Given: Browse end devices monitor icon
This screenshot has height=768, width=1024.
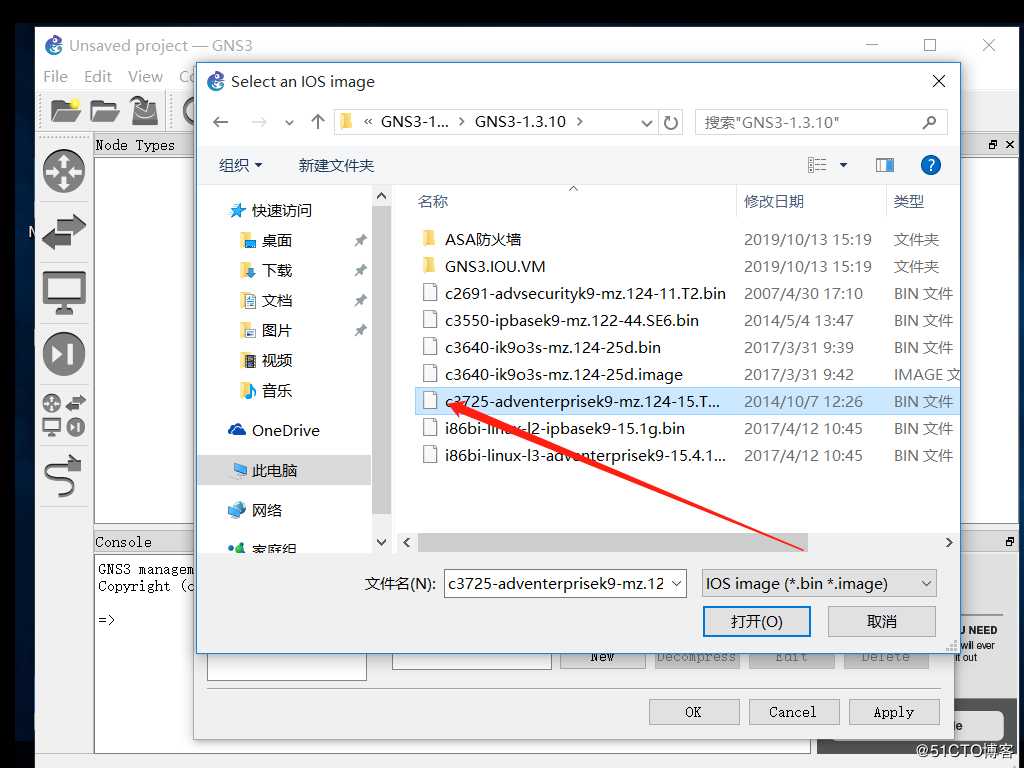Looking at the screenshot, I should [64, 292].
